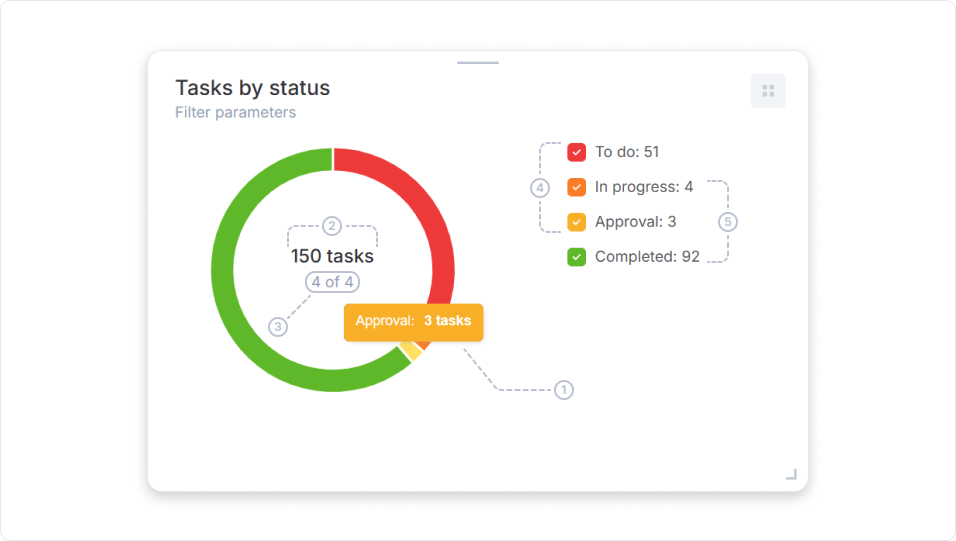Click the 'Completed: 92' legend label
Image resolution: width=956 pixels, height=541 pixels.
(647, 257)
